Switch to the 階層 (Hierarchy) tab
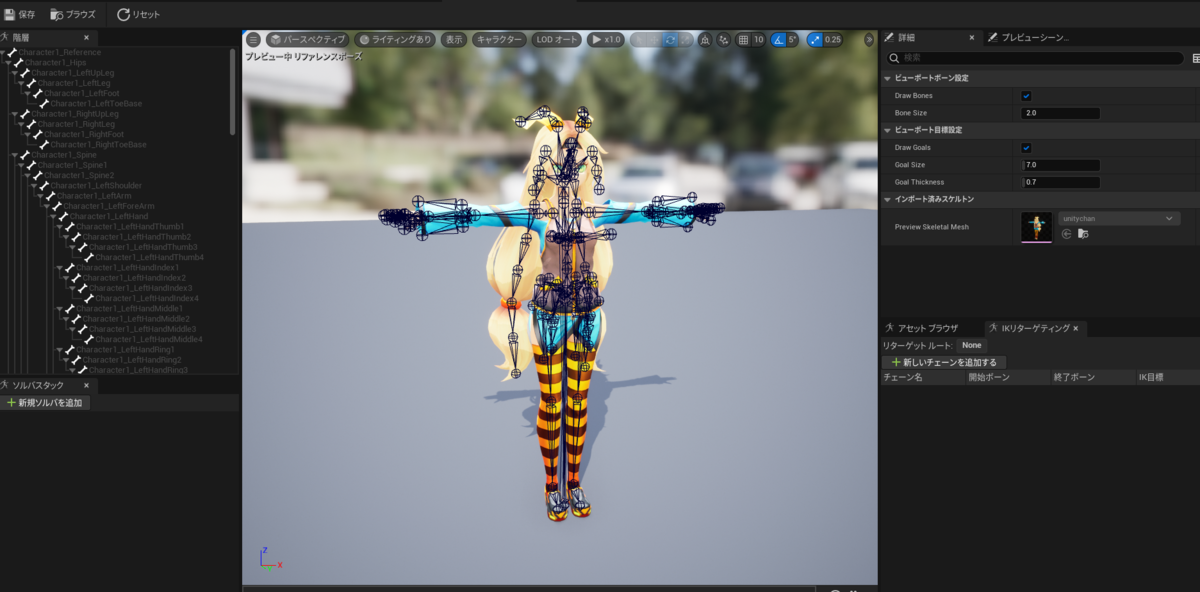 (x=21, y=37)
